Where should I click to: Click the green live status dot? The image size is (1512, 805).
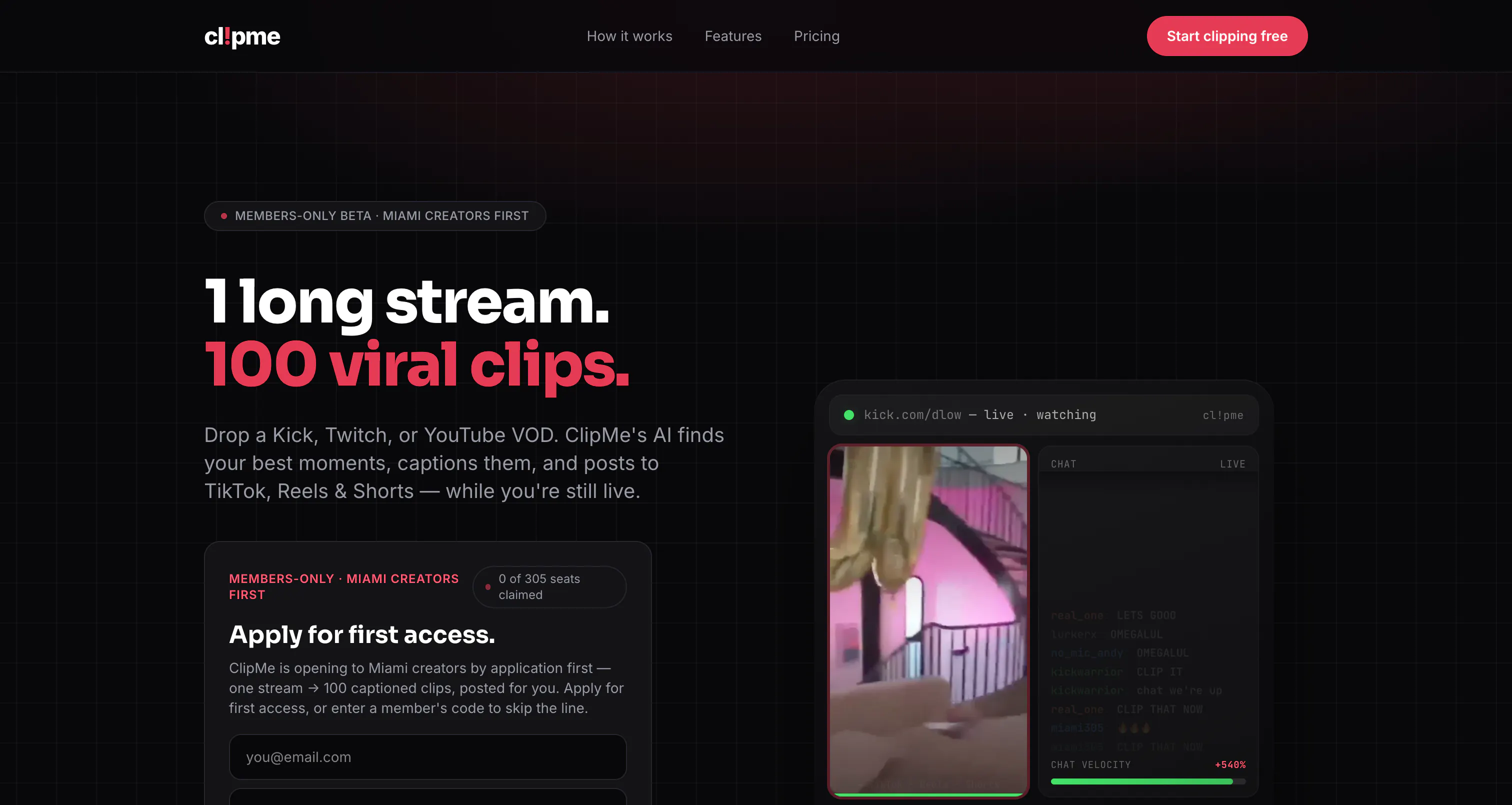click(x=848, y=415)
